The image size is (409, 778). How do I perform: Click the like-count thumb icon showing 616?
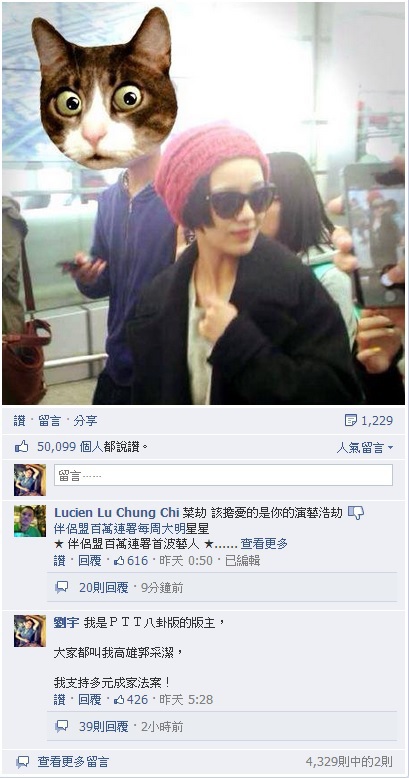point(119,561)
